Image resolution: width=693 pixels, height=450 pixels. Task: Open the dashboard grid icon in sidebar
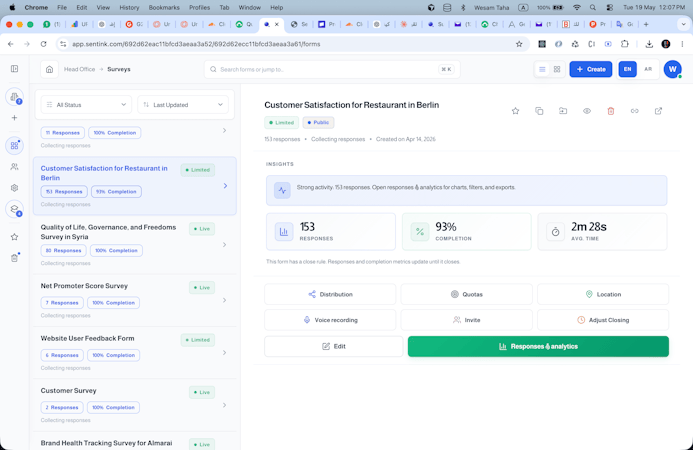(15, 145)
